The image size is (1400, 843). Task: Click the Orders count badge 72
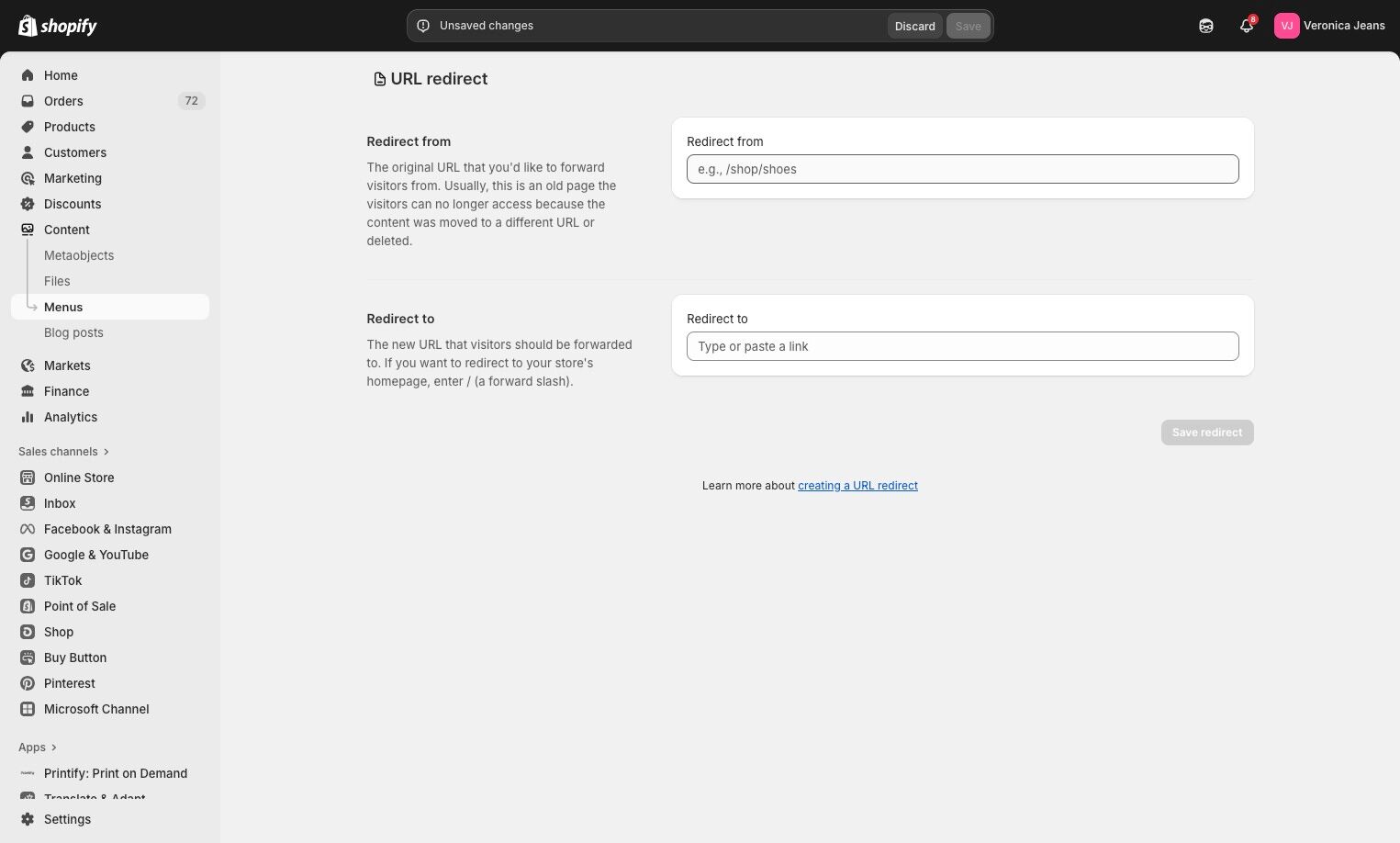click(x=191, y=101)
